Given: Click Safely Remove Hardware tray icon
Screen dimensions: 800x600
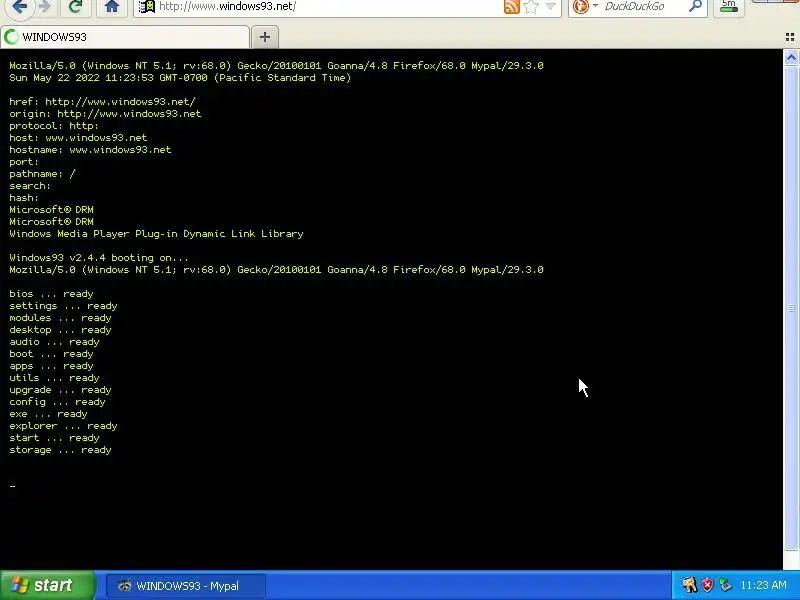Looking at the screenshot, I should (725, 585).
